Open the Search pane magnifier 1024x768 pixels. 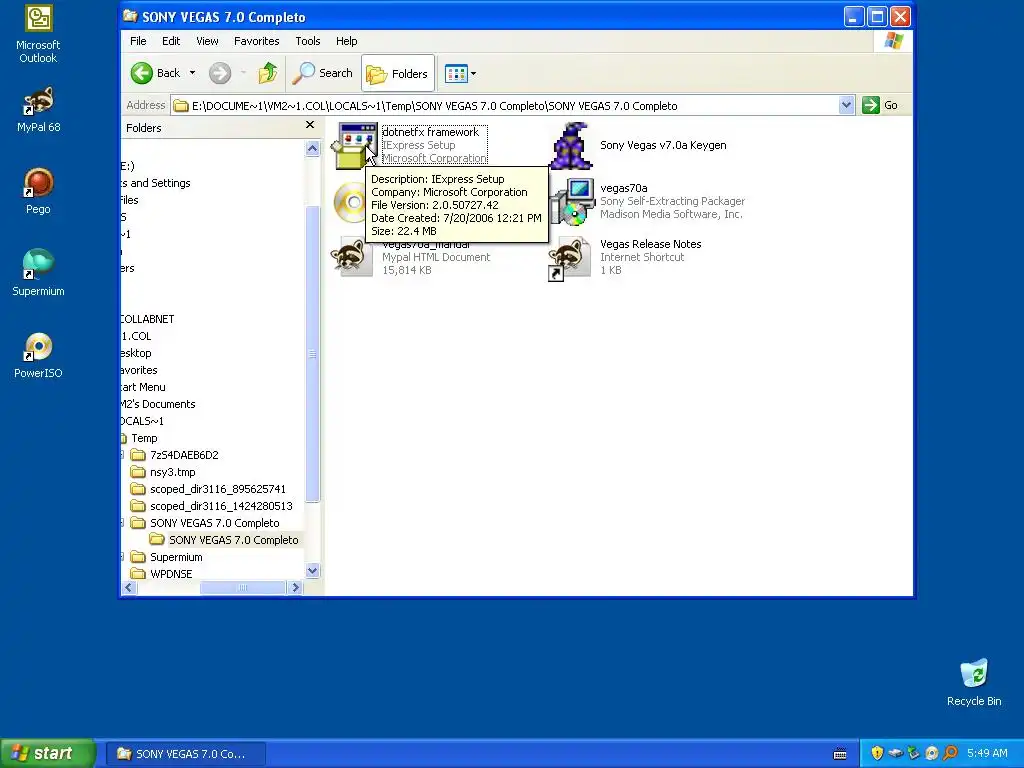point(303,73)
